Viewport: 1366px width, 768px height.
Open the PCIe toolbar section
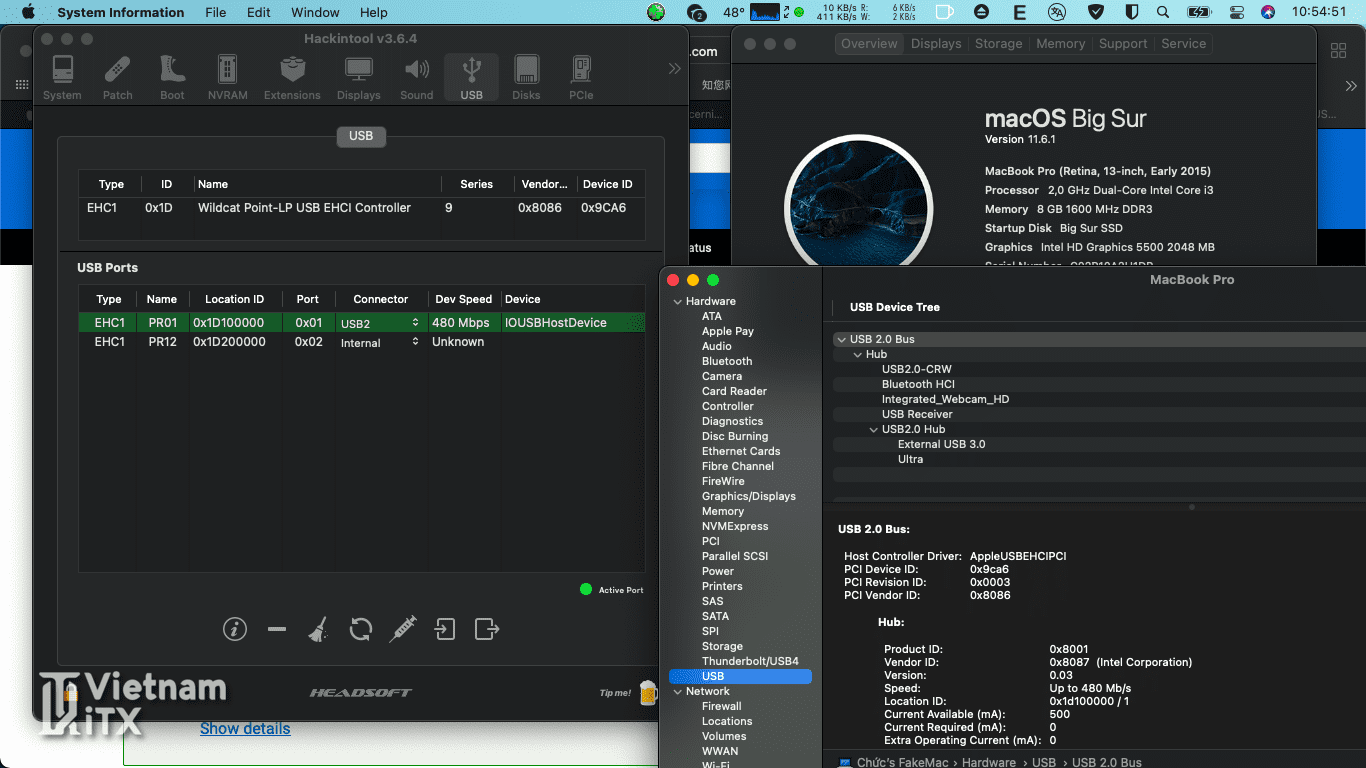point(581,78)
